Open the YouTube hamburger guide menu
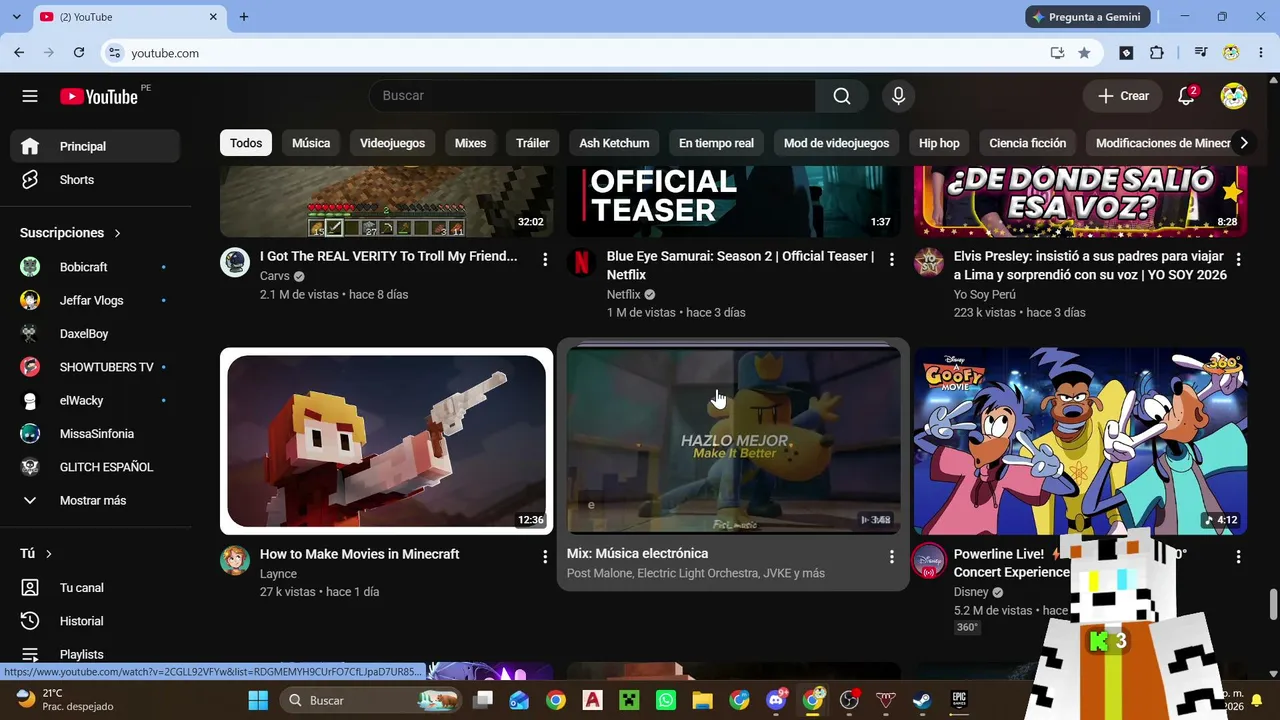 click(x=30, y=96)
